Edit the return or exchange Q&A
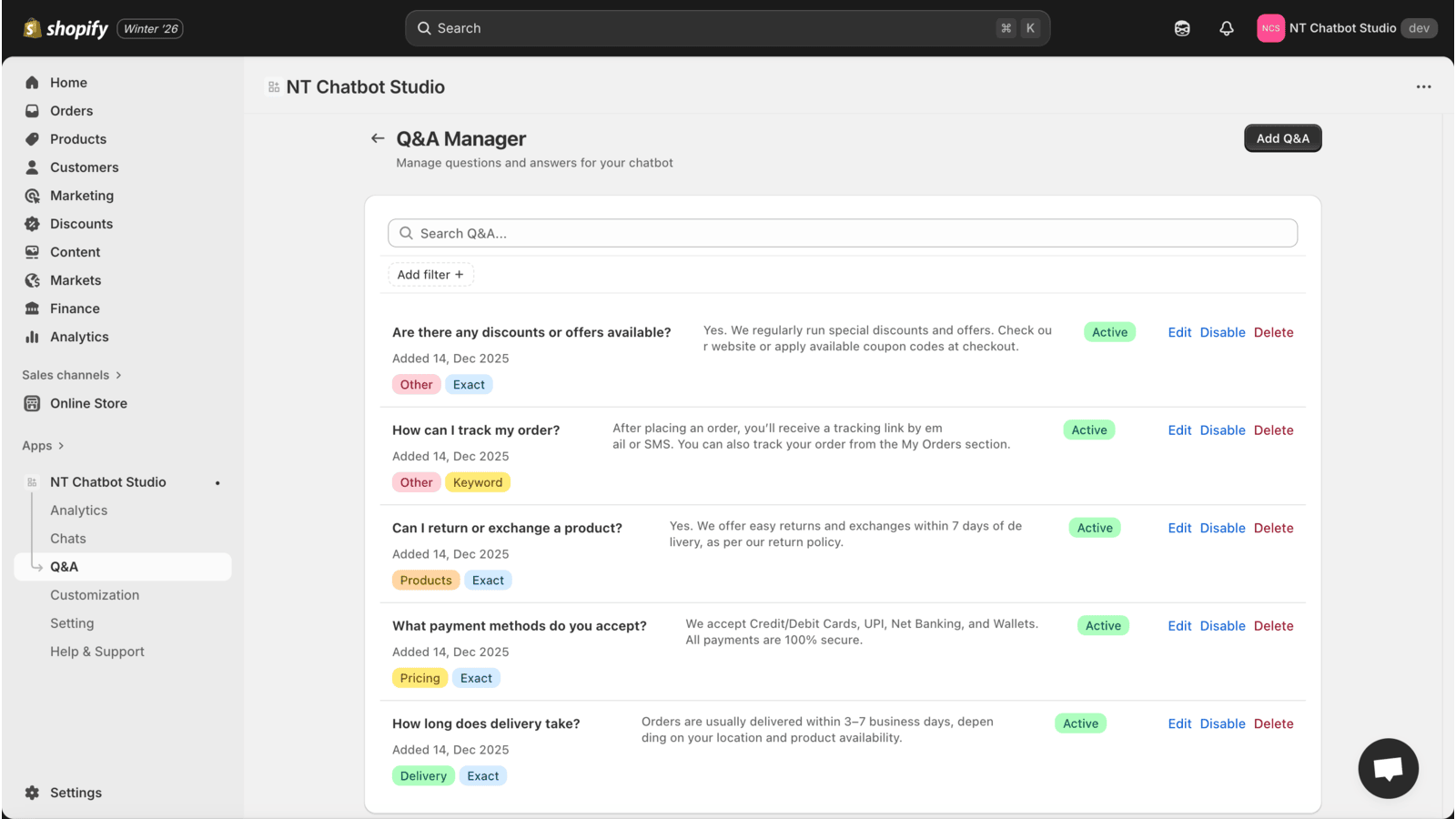This screenshot has height=819, width=1456. [x=1179, y=528]
